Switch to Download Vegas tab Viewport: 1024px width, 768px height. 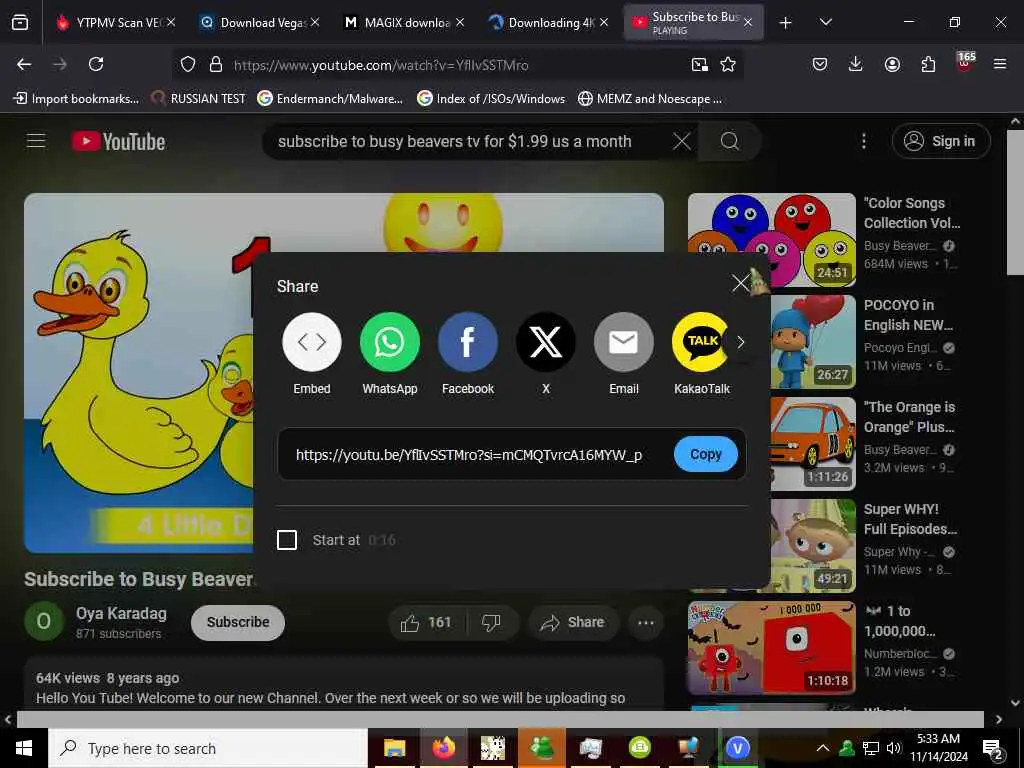pos(261,22)
